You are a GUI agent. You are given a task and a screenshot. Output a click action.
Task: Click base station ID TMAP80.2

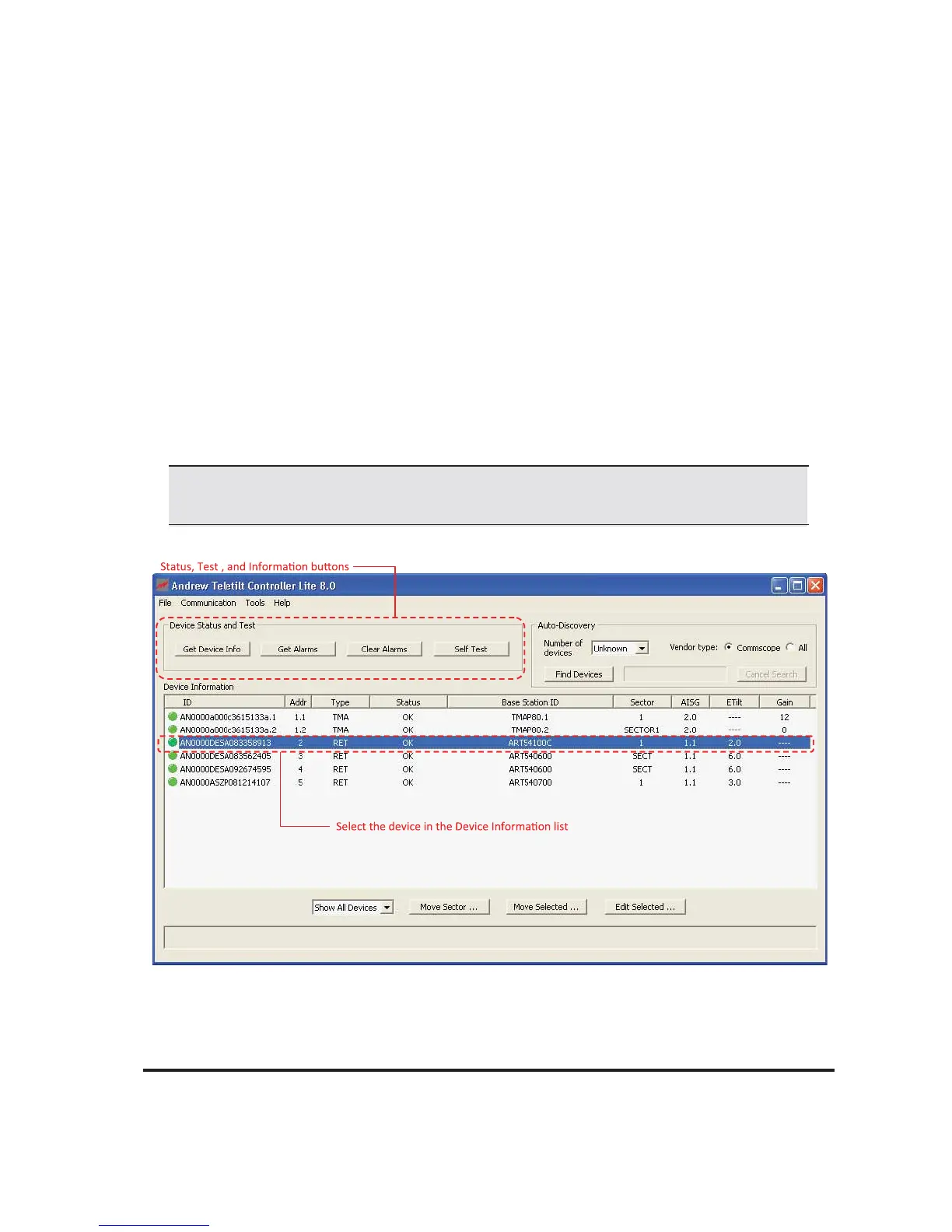click(530, 730)
